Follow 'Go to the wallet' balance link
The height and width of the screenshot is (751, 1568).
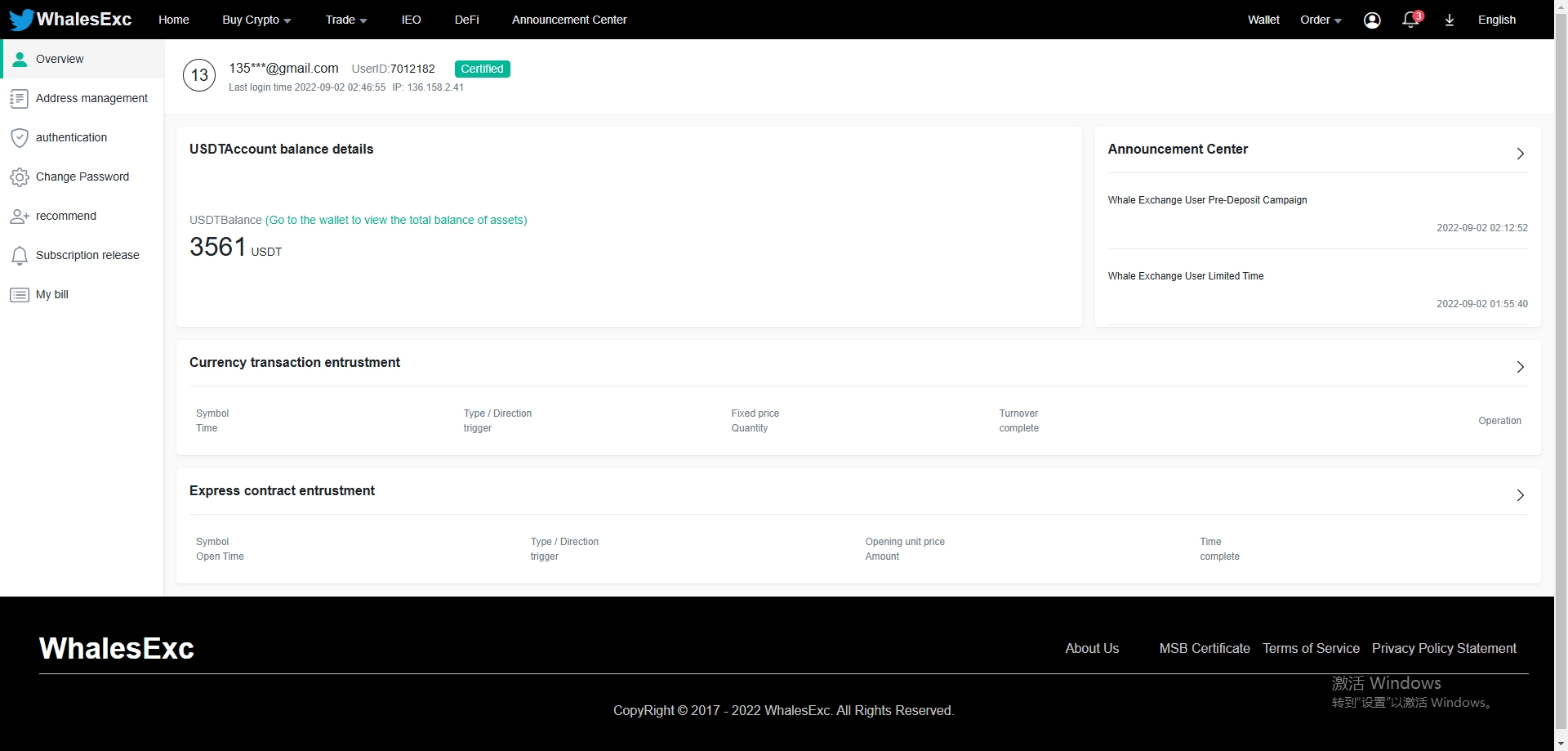click(x=396, y=220)
